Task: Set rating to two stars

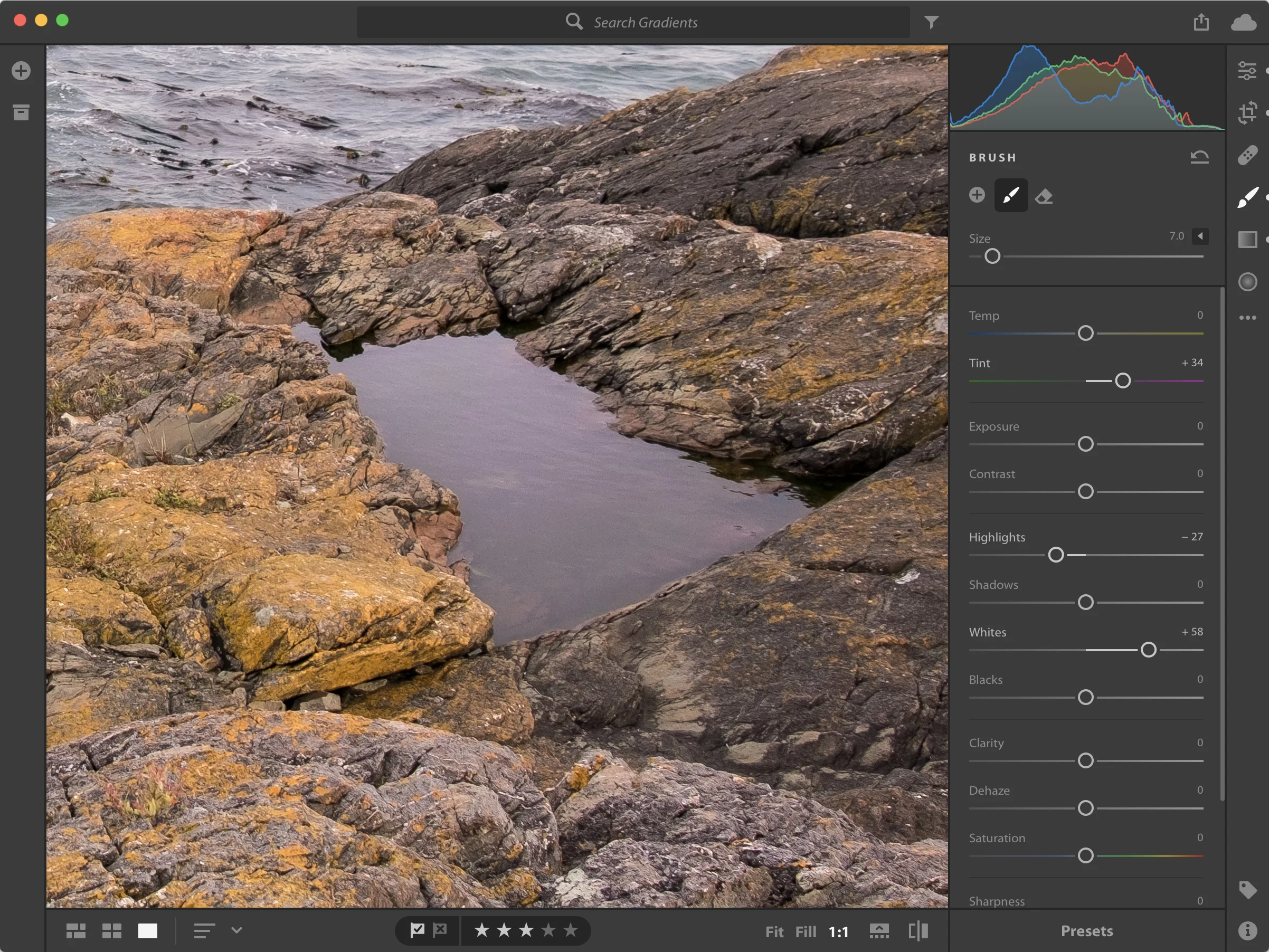Action: 504,930
